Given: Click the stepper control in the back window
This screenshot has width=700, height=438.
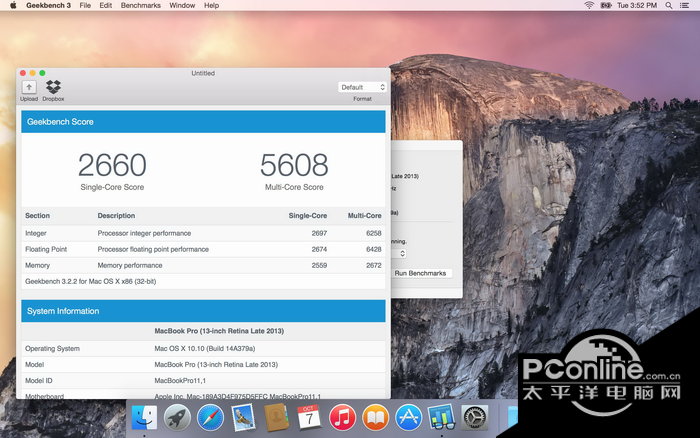Looking at the screenshot, I should point(402,254).
